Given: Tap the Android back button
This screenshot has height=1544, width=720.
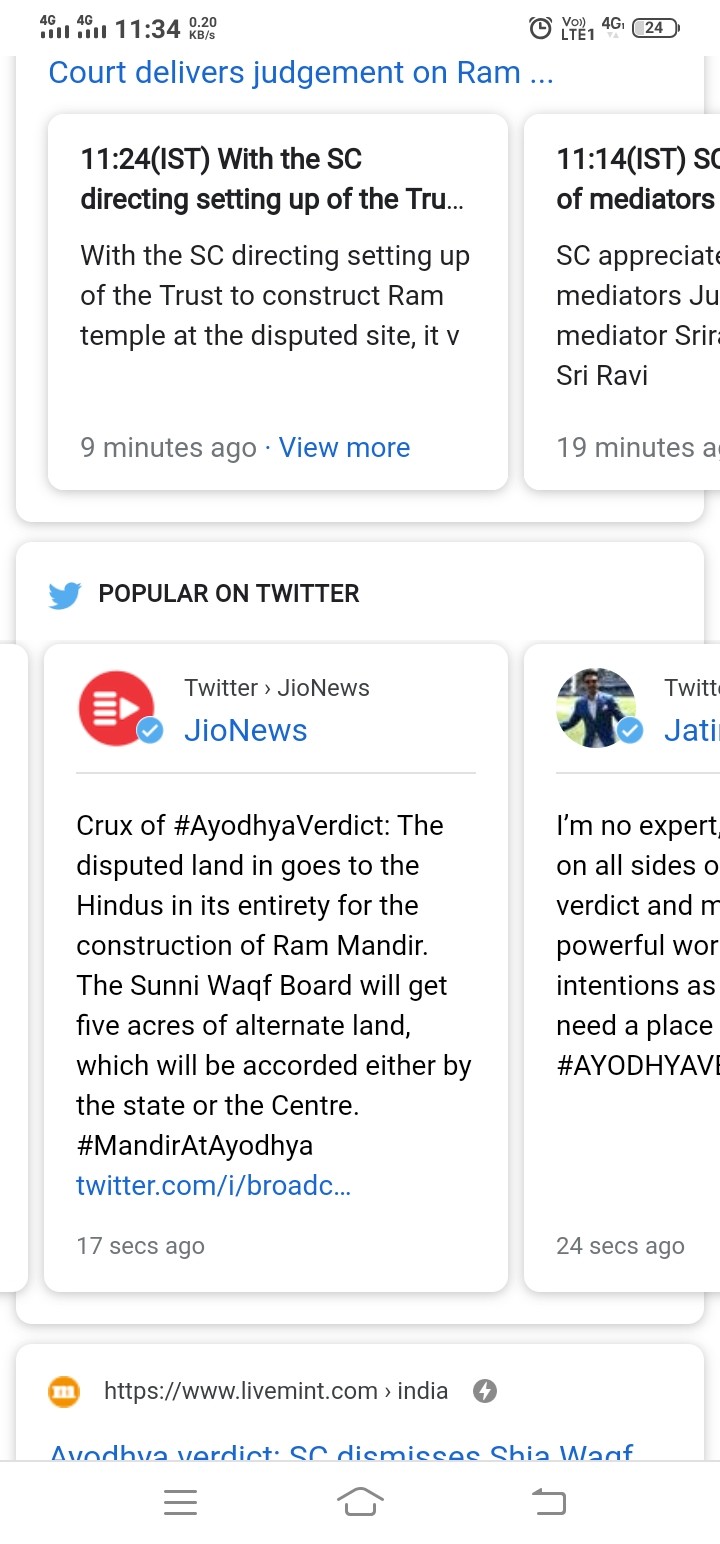Looking at the screenshot, I should [x=547, y=1502].
